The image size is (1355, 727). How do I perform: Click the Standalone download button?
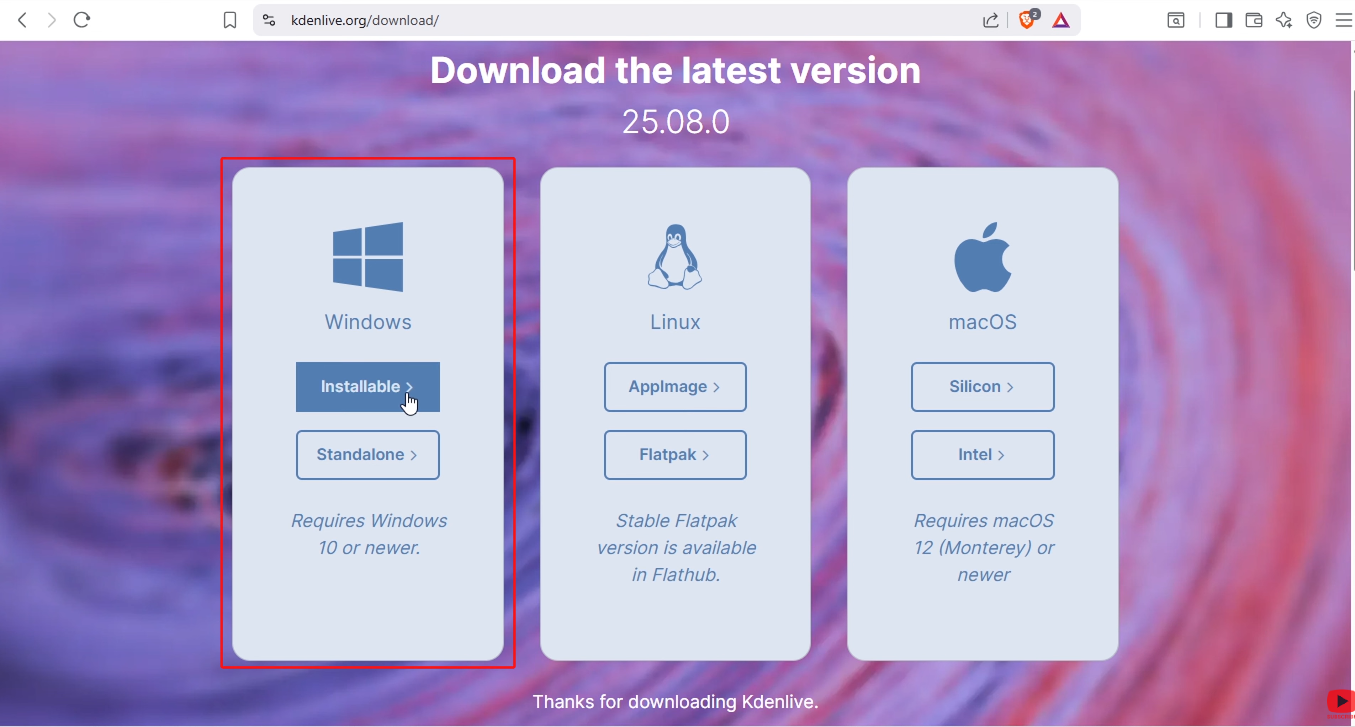click(368, 455)
